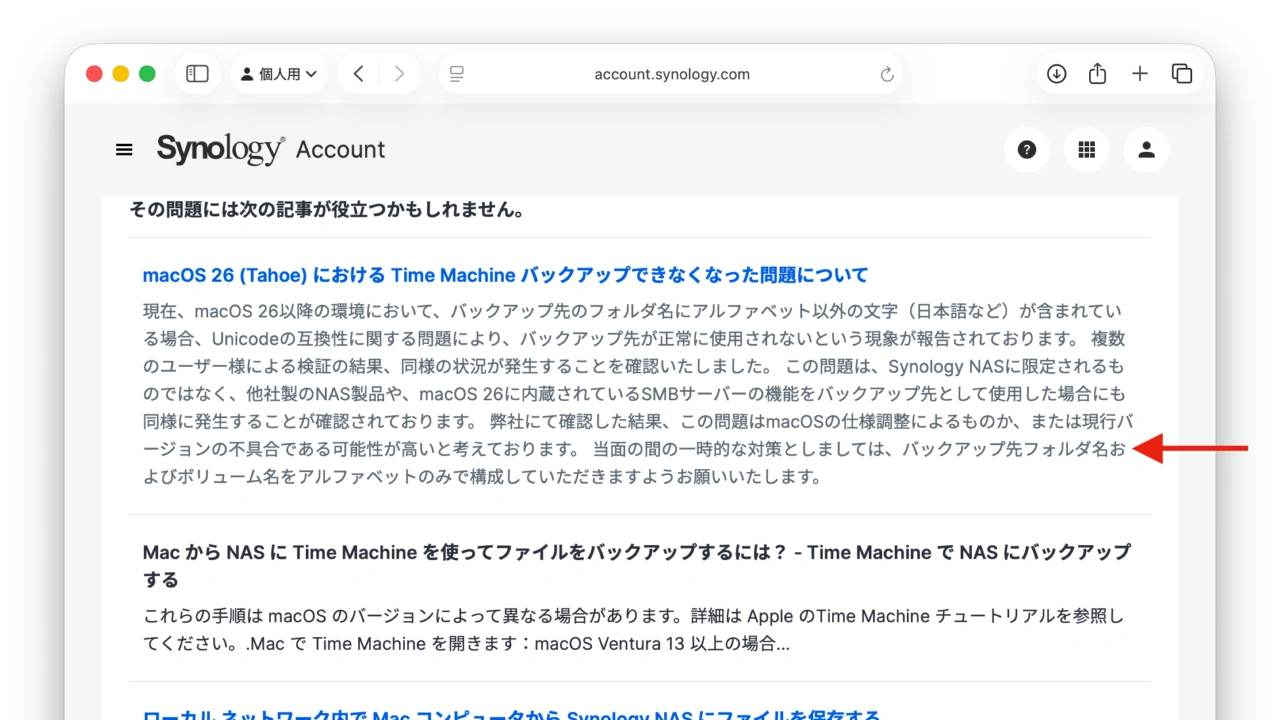Open the Synology user profile icon
This screenshot has width=1280, height=720.
[1146, 149]
